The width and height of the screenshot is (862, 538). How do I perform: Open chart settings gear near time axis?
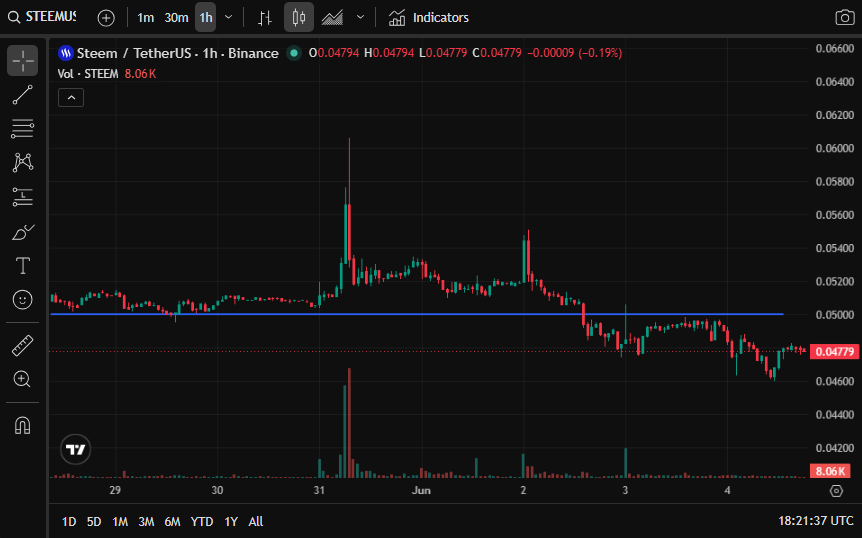(836, 491)
